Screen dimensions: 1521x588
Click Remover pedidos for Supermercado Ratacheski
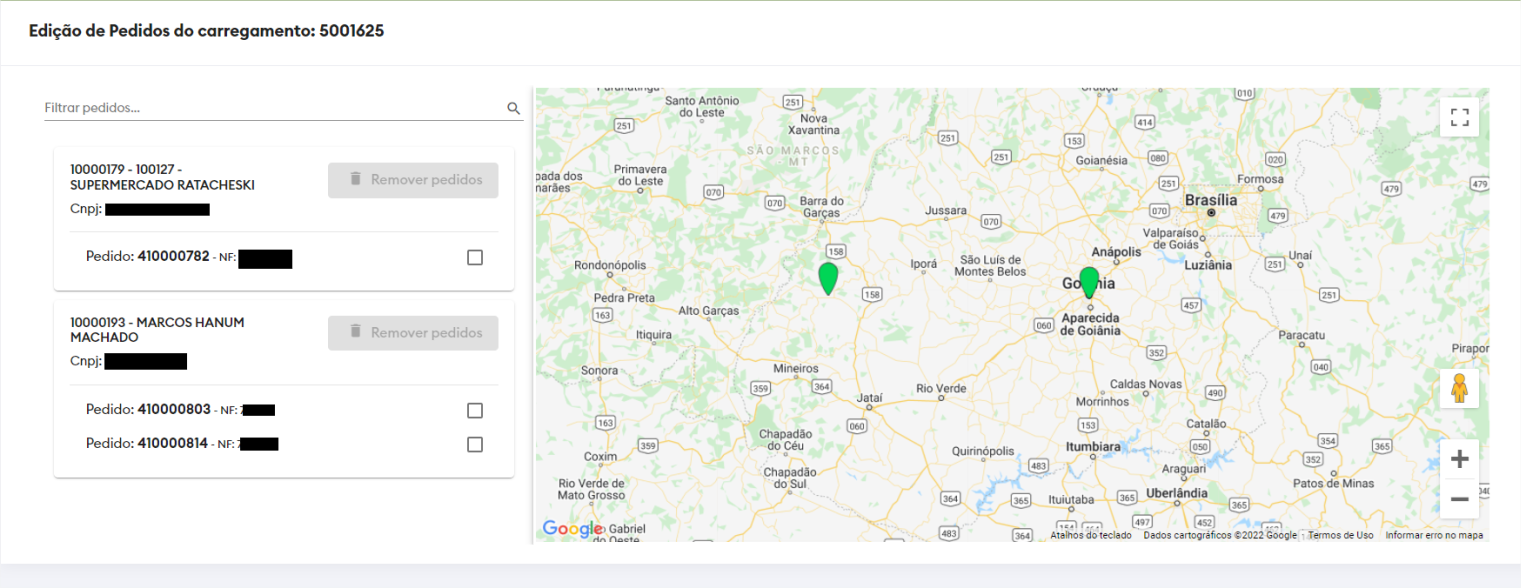(x=413, y=180)
